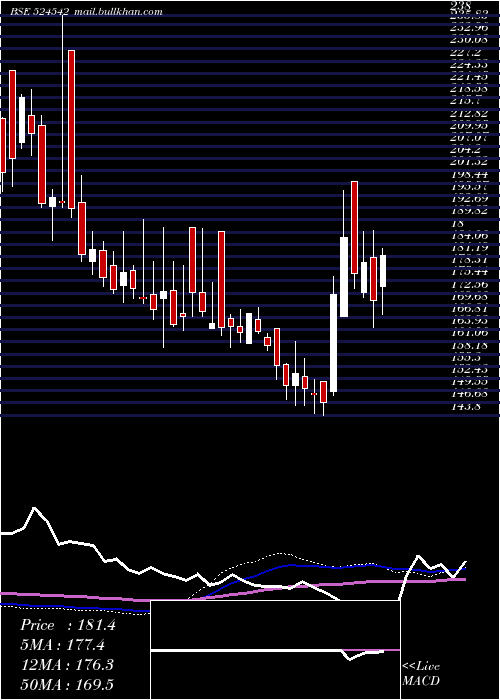Click the 158.18 price axis label
The image size is (500, 700).
[468, 346]
